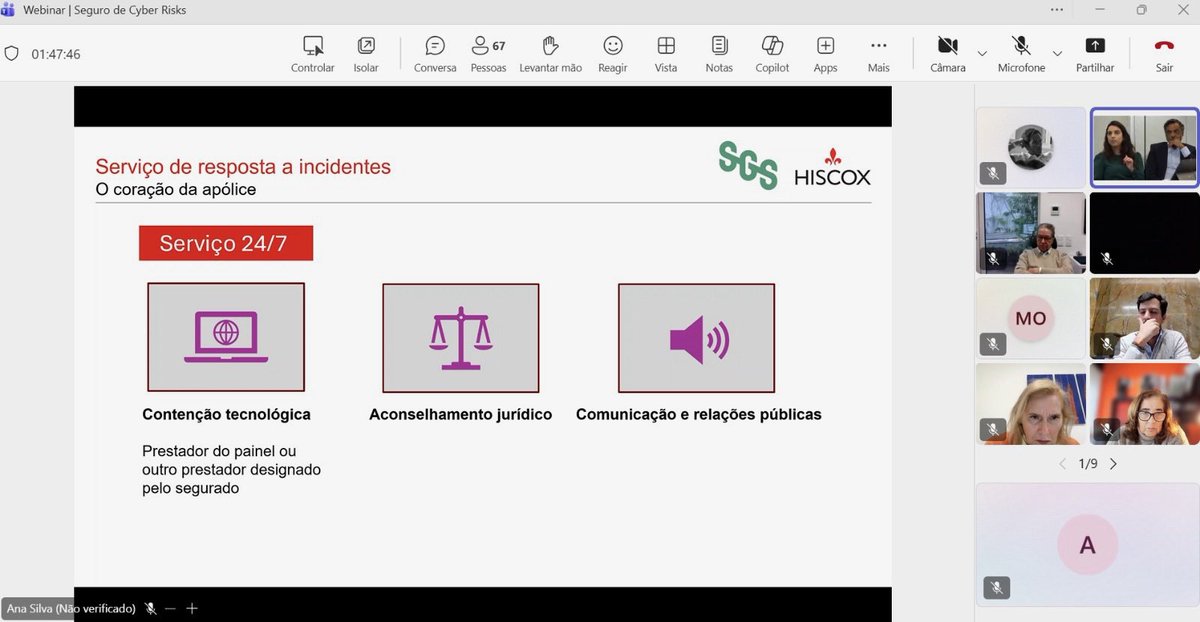Select the MO participant tile

1030,318
